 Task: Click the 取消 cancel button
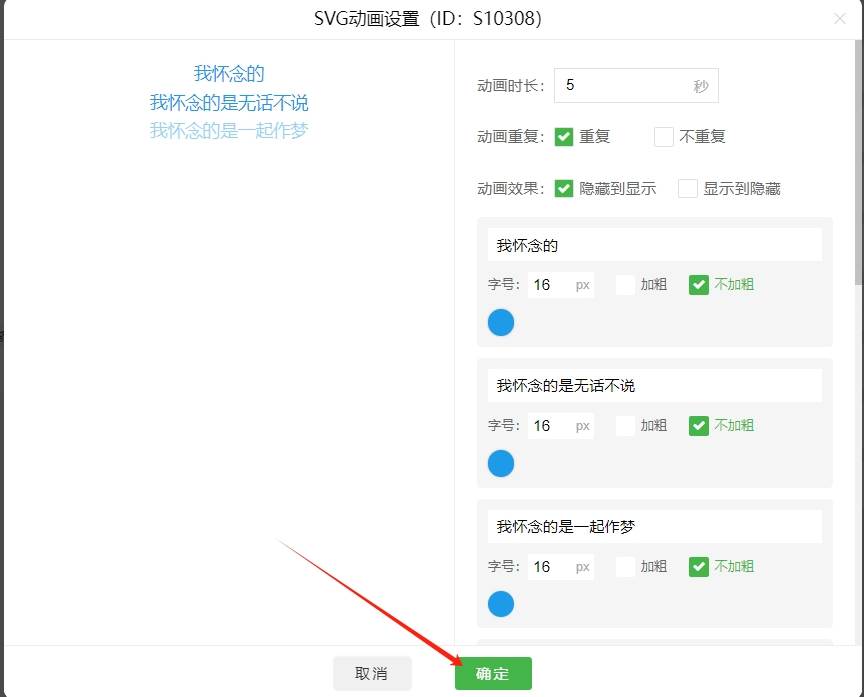coord(371,673)
